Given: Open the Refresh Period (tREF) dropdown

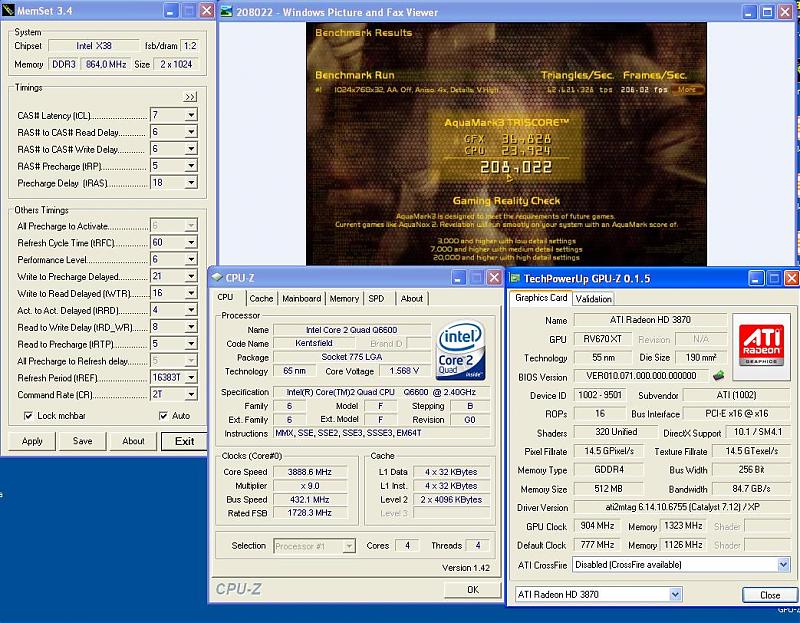Looking at the screenshot, I should coord(191,378).
